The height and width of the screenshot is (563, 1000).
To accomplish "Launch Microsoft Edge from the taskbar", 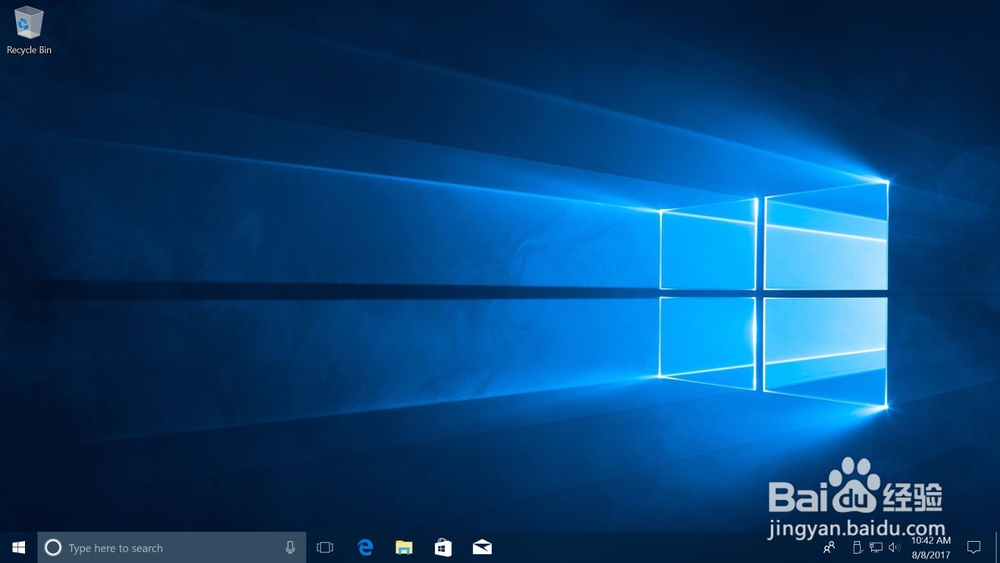I will click(365, 548).
